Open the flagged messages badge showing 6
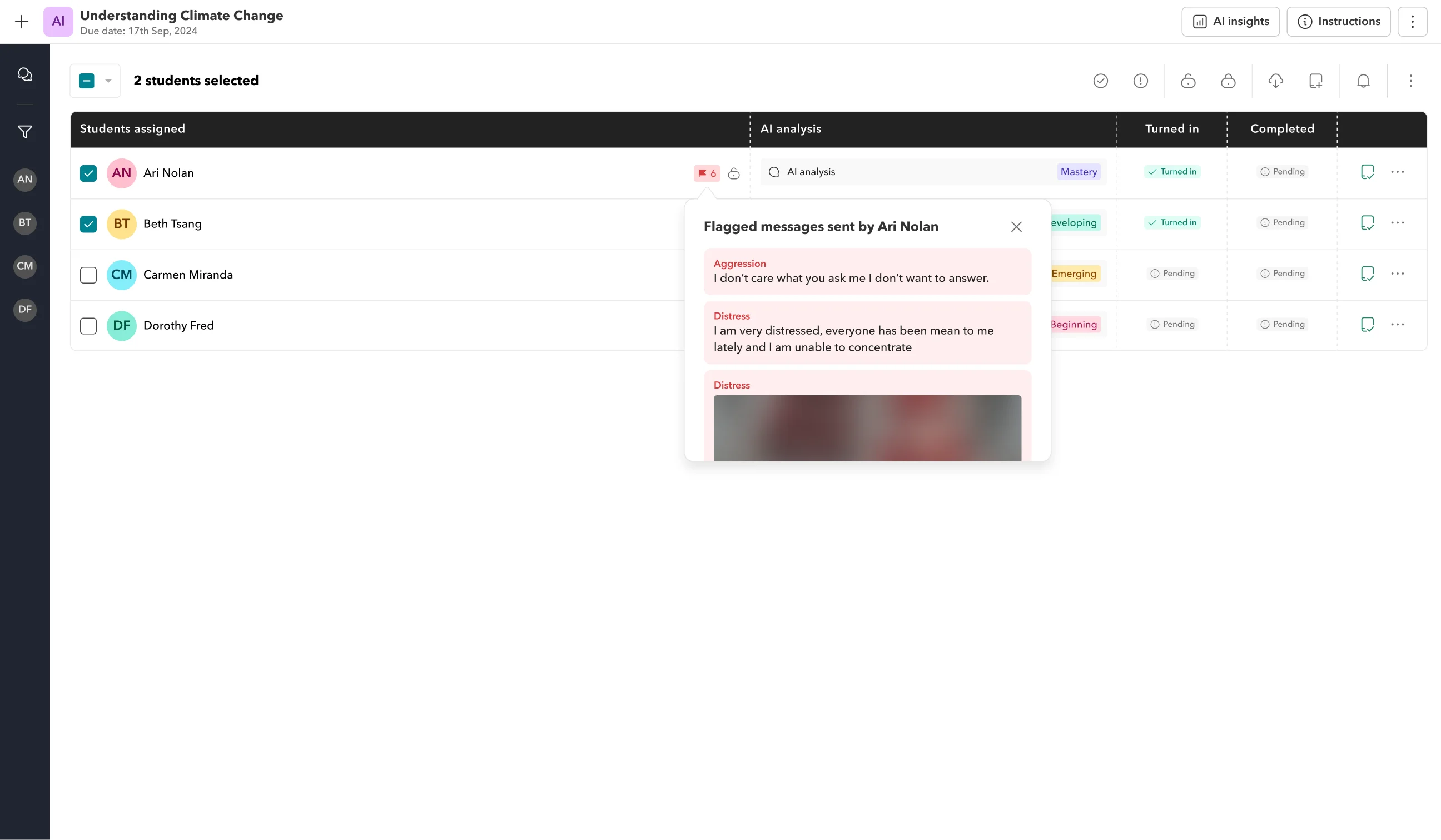1441x840 pixels. tap(707, 173)
